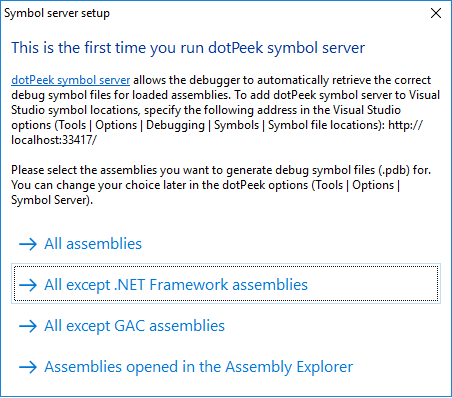The height and width of the screenshot is (398, 452).
Task: Close the Symbol server setup dialog
Action: coord(436,13)
